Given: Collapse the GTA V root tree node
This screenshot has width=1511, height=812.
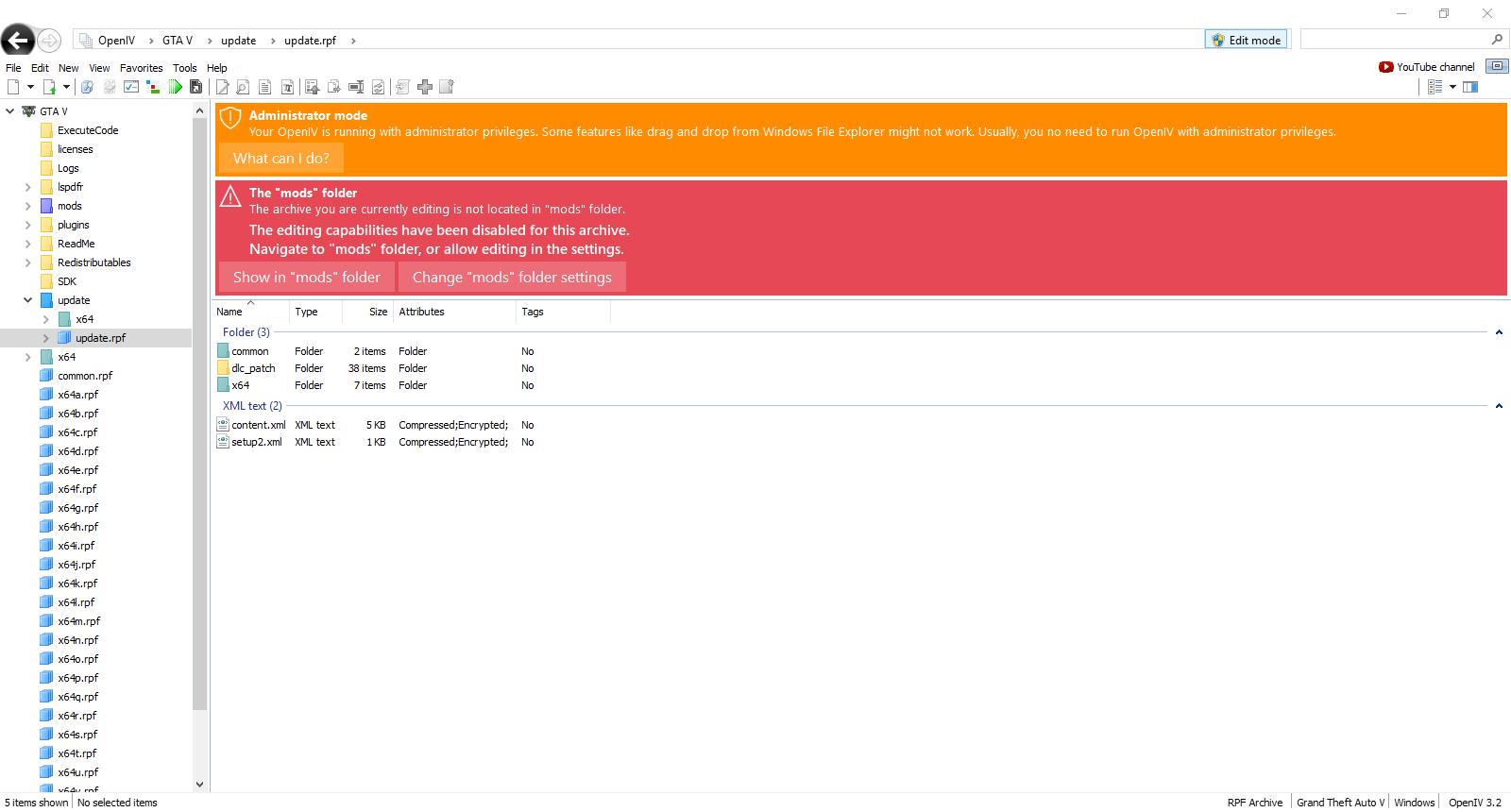Looking at the screenshot, I should [10, 111].
